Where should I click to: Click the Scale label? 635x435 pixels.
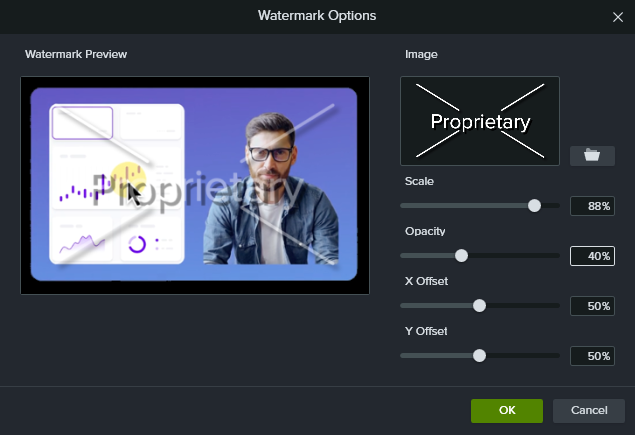click(x=419, y=181)
